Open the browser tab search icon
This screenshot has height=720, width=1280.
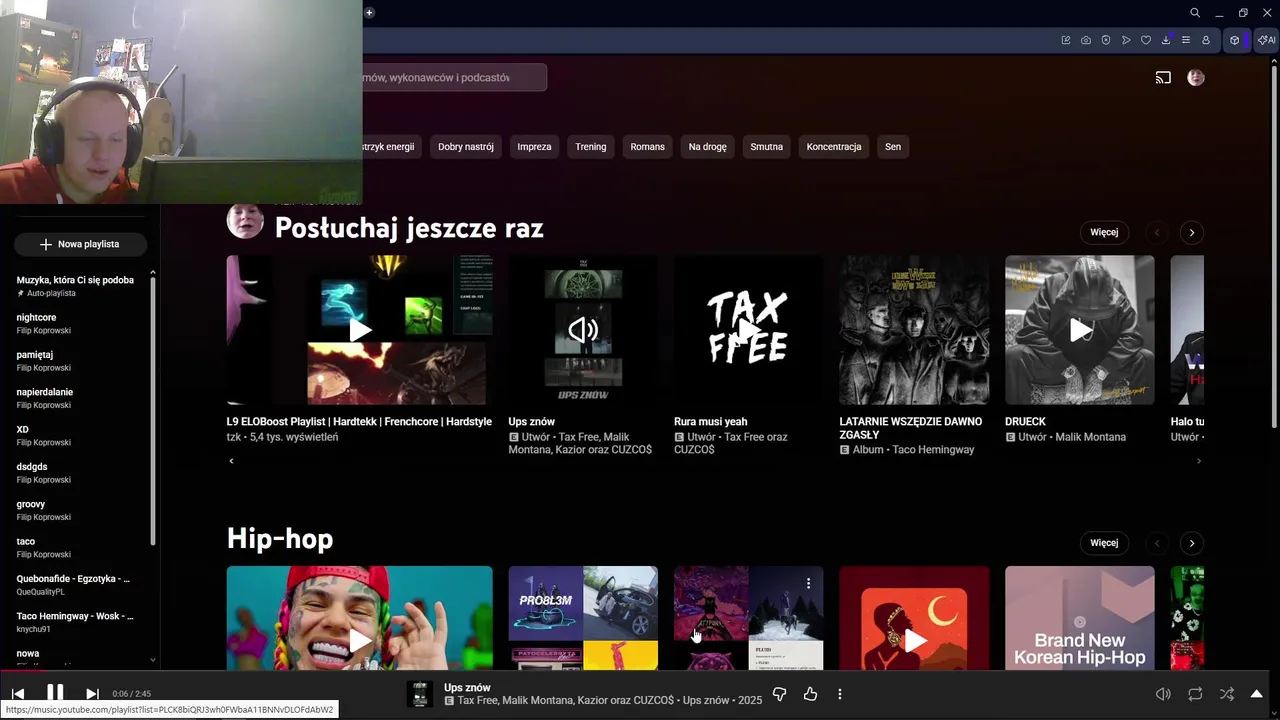[1195, 13]
